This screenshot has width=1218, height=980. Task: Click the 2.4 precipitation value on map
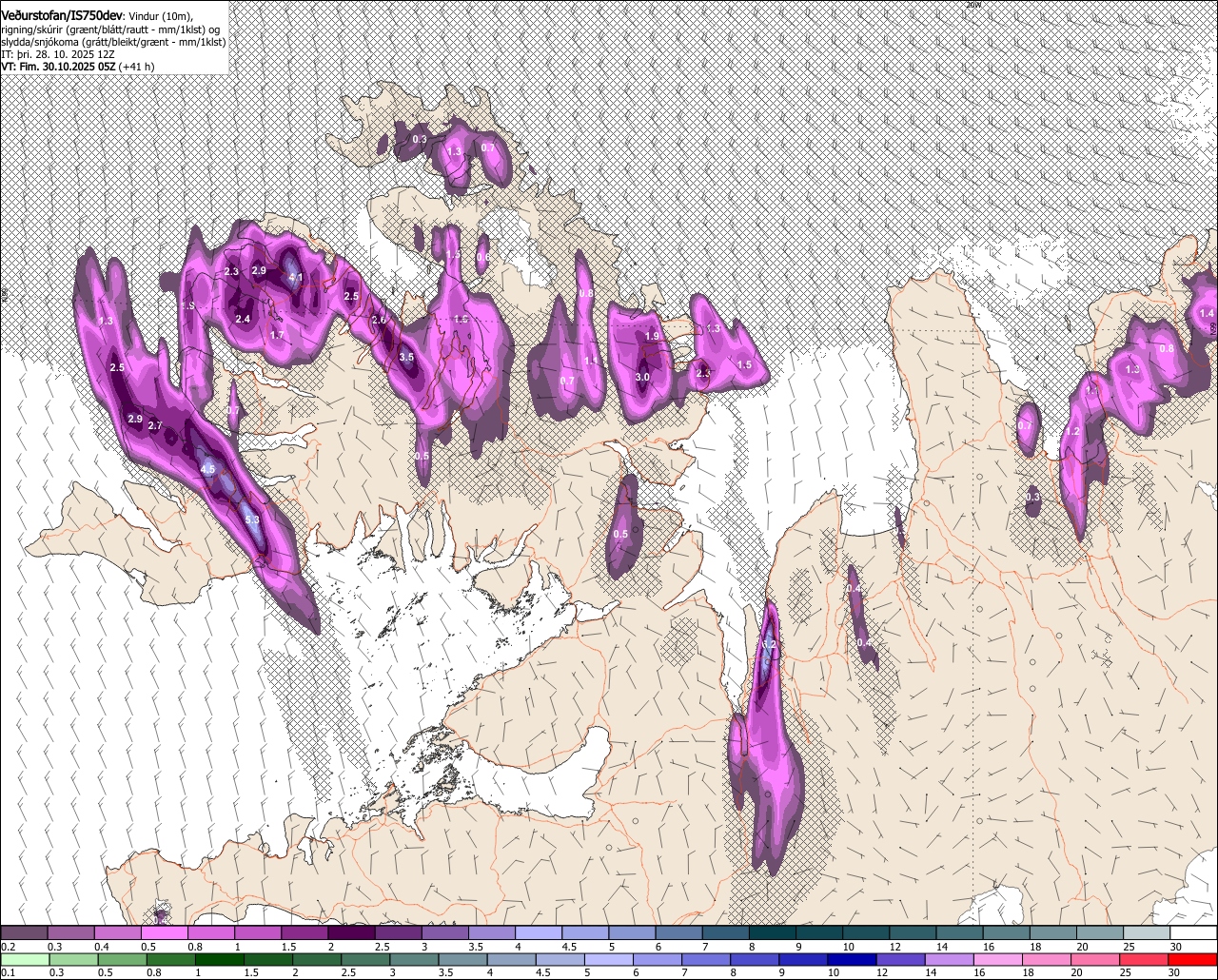pyautogui.click(x=243, y=320)
